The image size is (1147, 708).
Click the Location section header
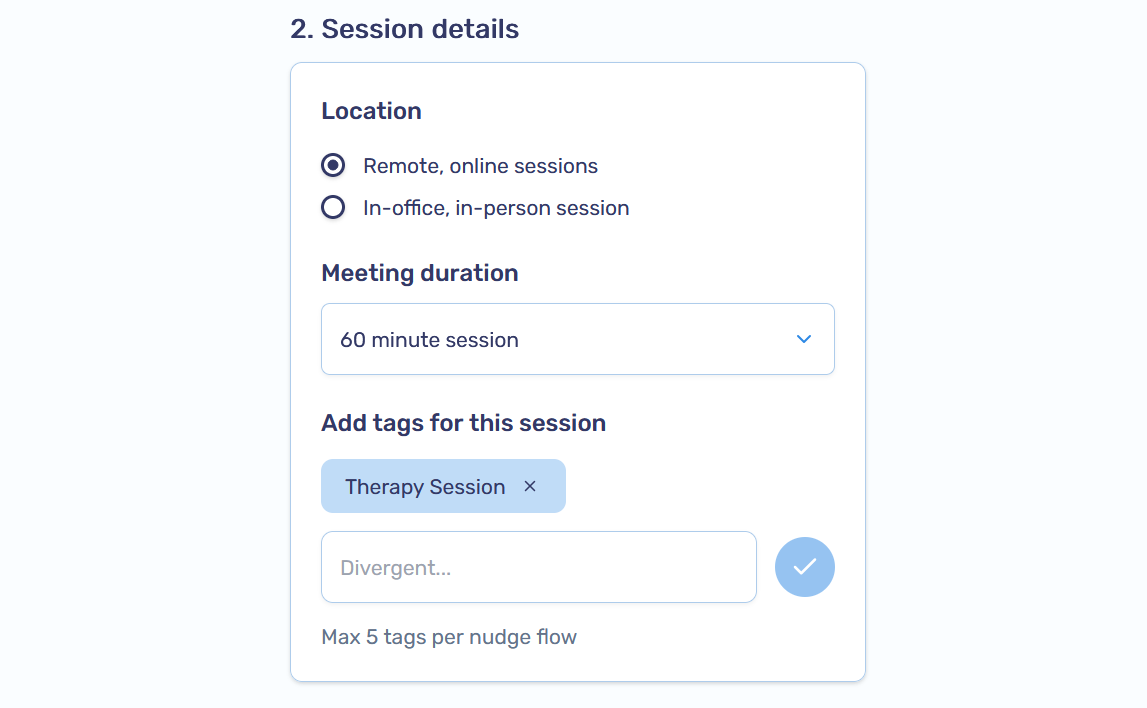[371, 111]
